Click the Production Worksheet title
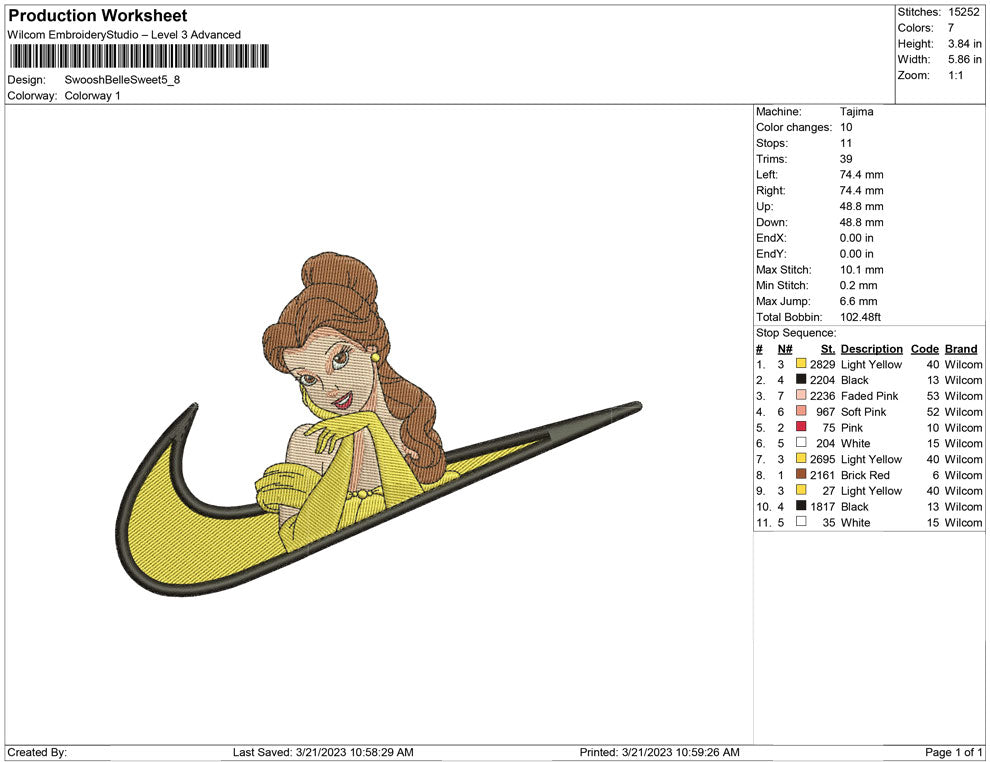Image resolution: width=990 pixels, height=762 pixels. click(x=97, y=16)
